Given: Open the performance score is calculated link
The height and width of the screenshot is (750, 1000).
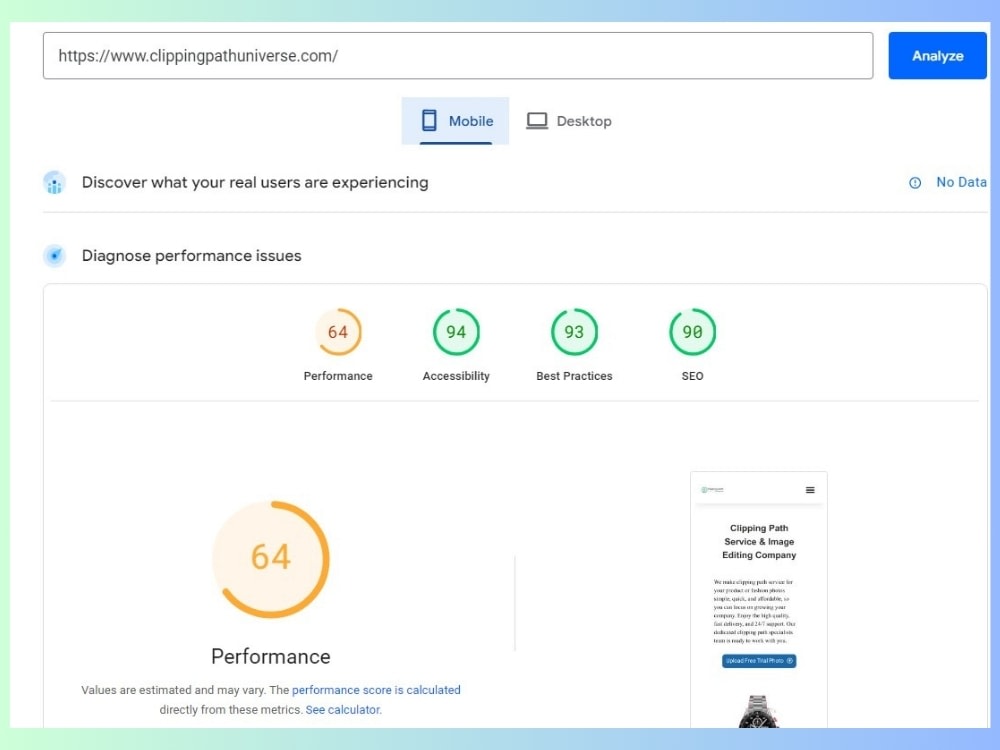Looking at the screenshot, I should click(376, 690).
